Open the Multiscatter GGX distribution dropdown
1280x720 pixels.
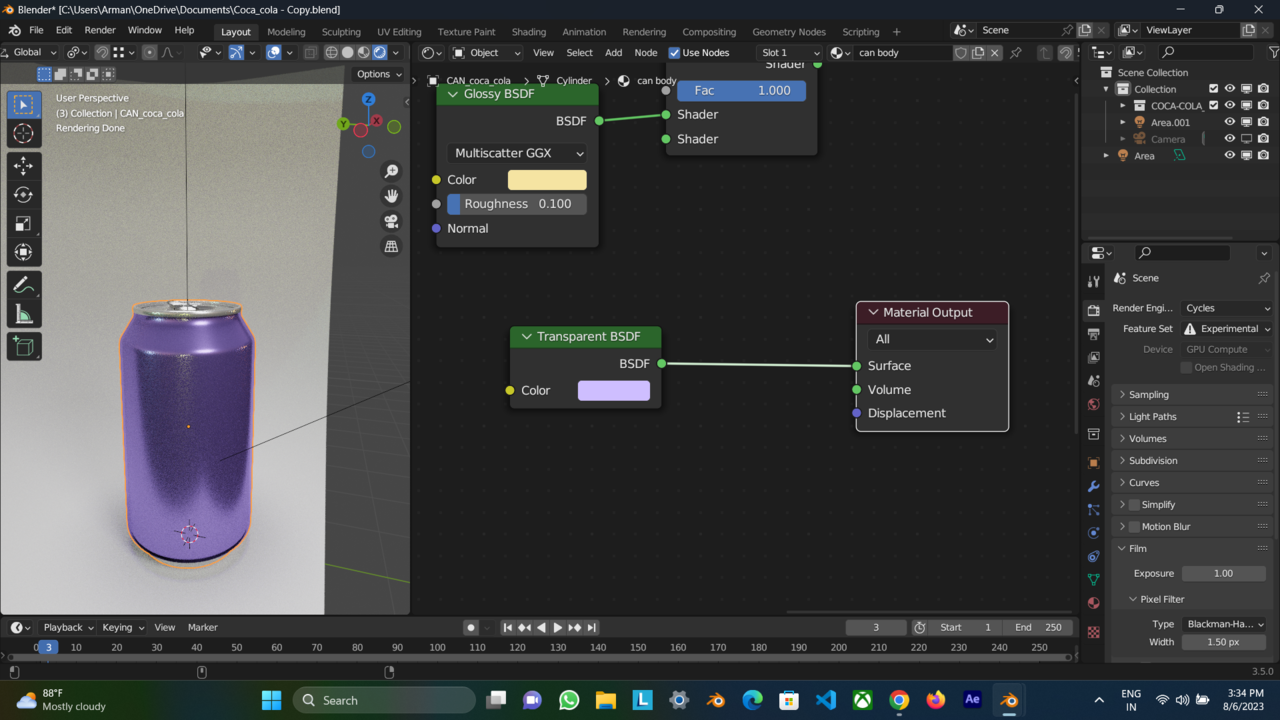pyautogui.click(x=516, y=153)
